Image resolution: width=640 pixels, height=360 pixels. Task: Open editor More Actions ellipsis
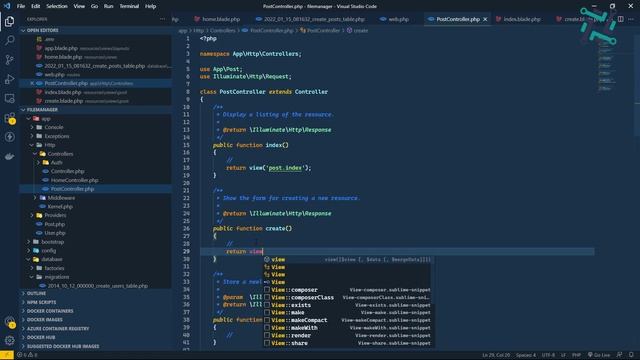pos(631,19)
